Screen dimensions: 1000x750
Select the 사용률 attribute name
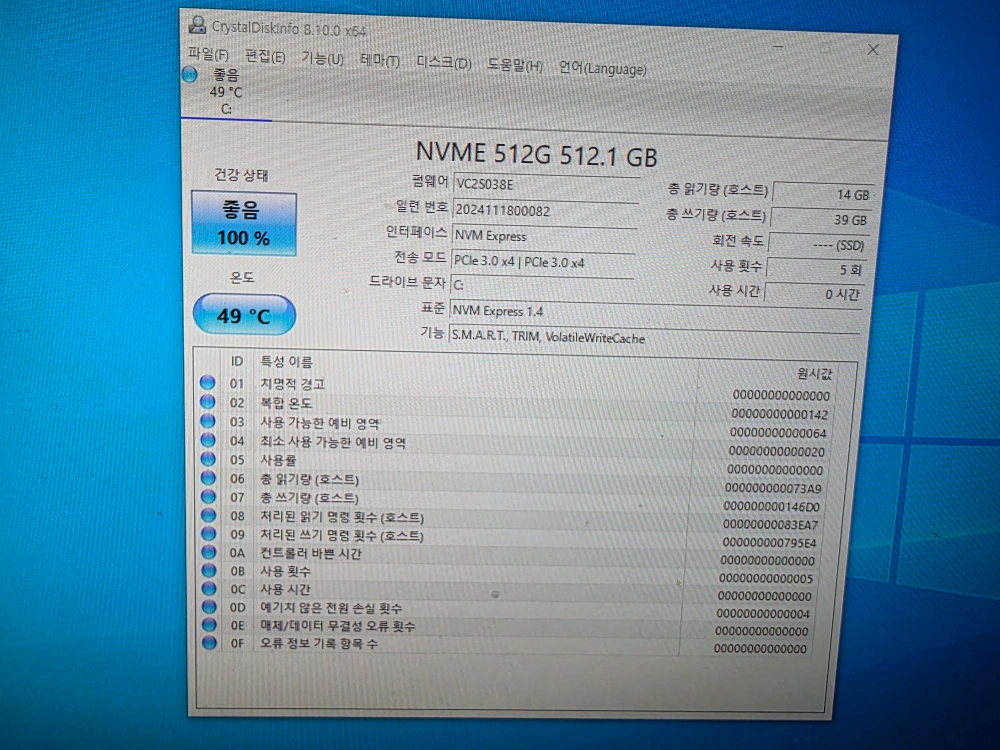click(278, 460)
